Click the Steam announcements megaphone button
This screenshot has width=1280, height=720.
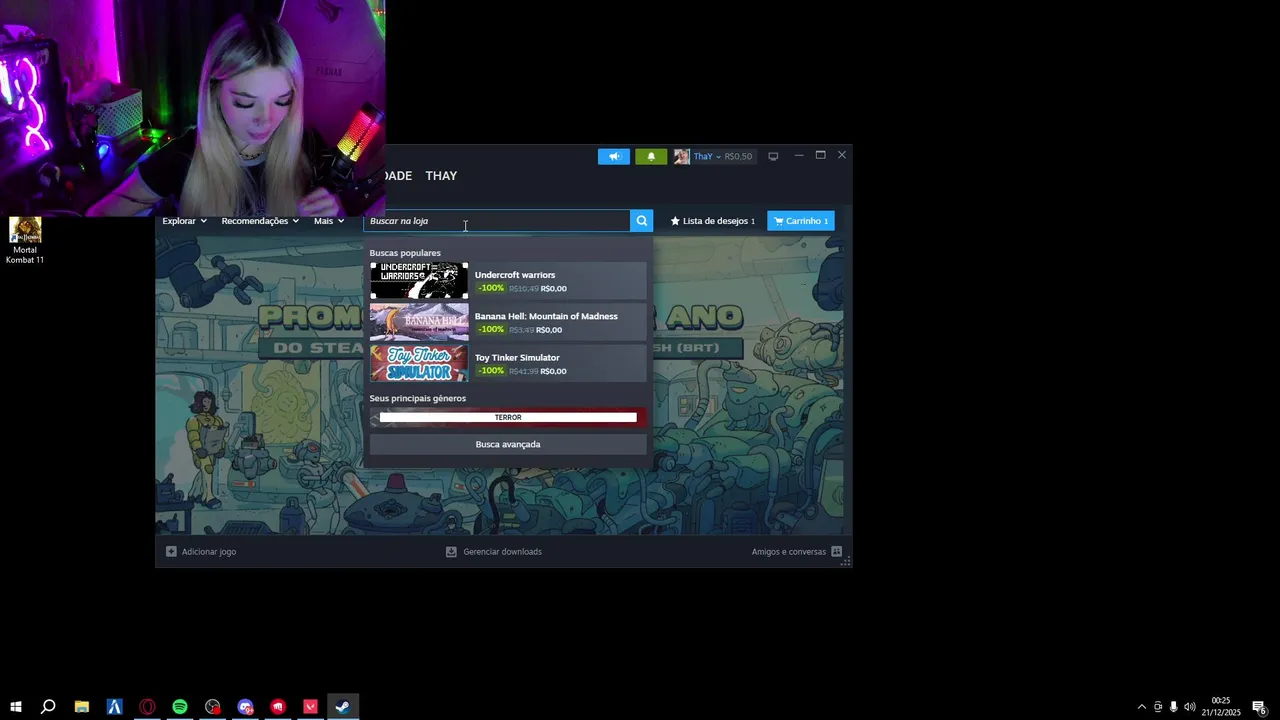point(614,156)
